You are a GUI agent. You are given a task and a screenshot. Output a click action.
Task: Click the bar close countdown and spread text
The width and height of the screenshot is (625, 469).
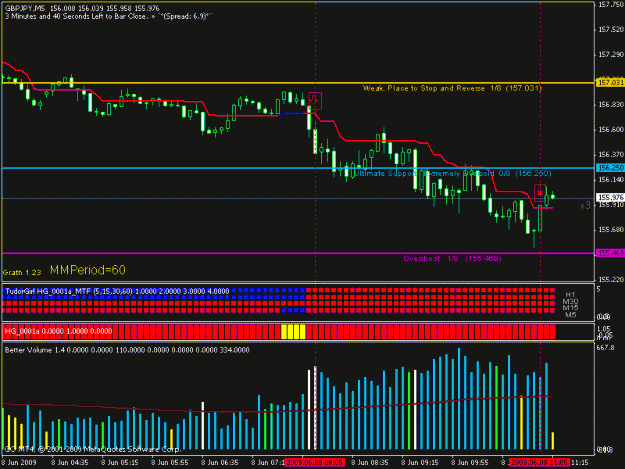108,16
